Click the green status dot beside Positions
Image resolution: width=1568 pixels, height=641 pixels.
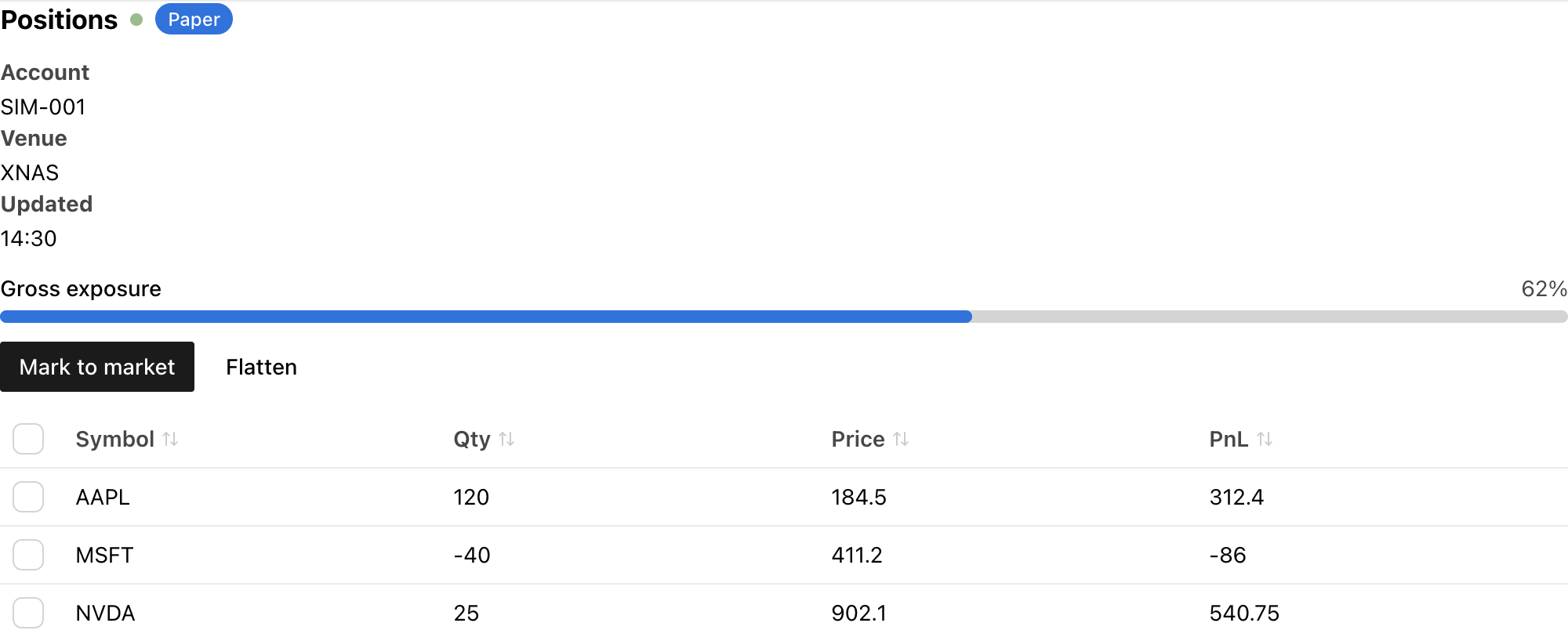[x=136, y=20]
